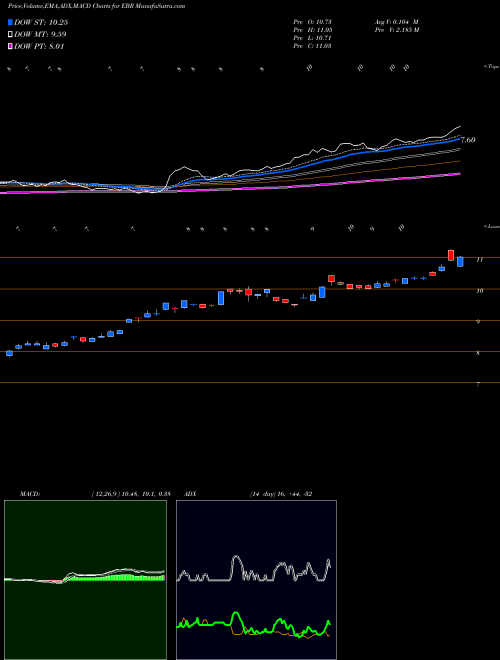
Task: Click the tall red candle above 11
Action: tap(451, 255)
